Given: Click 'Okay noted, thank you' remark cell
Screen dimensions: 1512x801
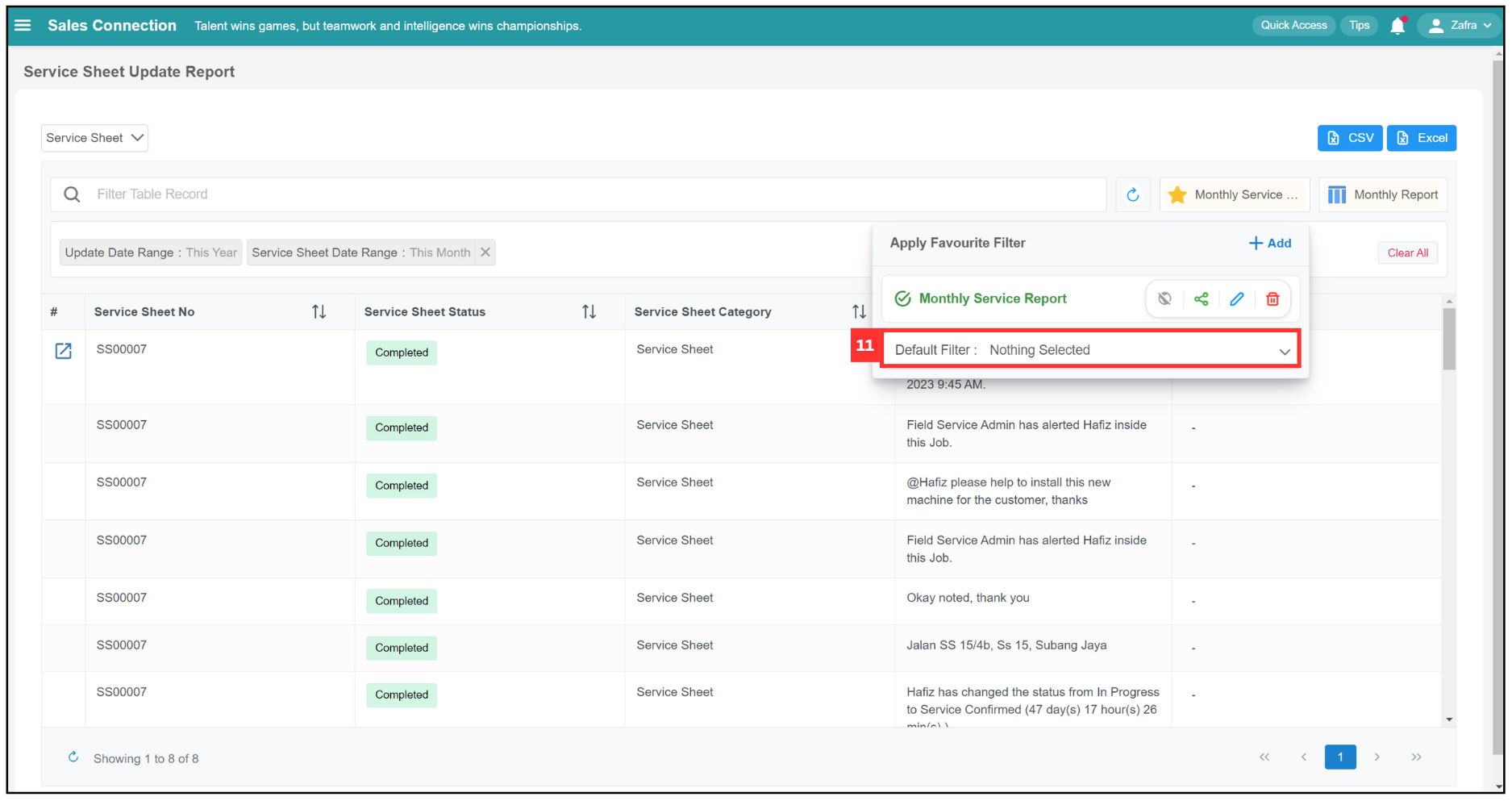Looking at the screenshot, I should coord(968,598).
